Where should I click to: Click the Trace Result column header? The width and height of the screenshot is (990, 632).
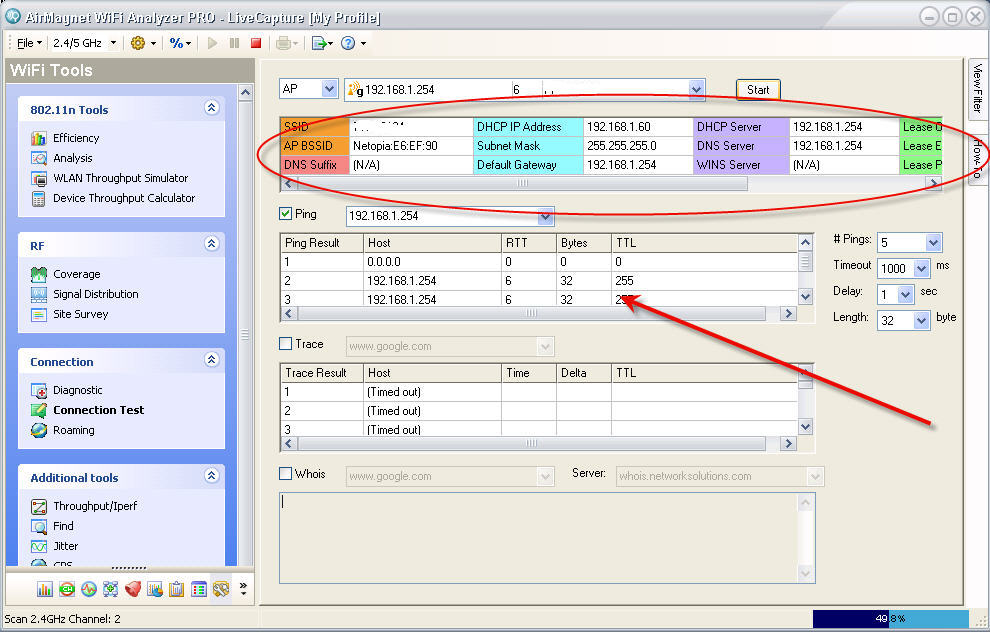point(322,373)
